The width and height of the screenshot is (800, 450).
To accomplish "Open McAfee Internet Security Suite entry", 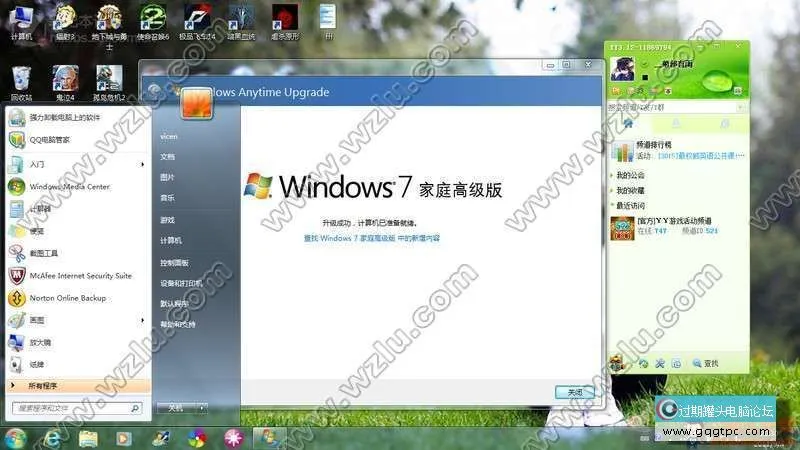I will (x=77, y=276).
